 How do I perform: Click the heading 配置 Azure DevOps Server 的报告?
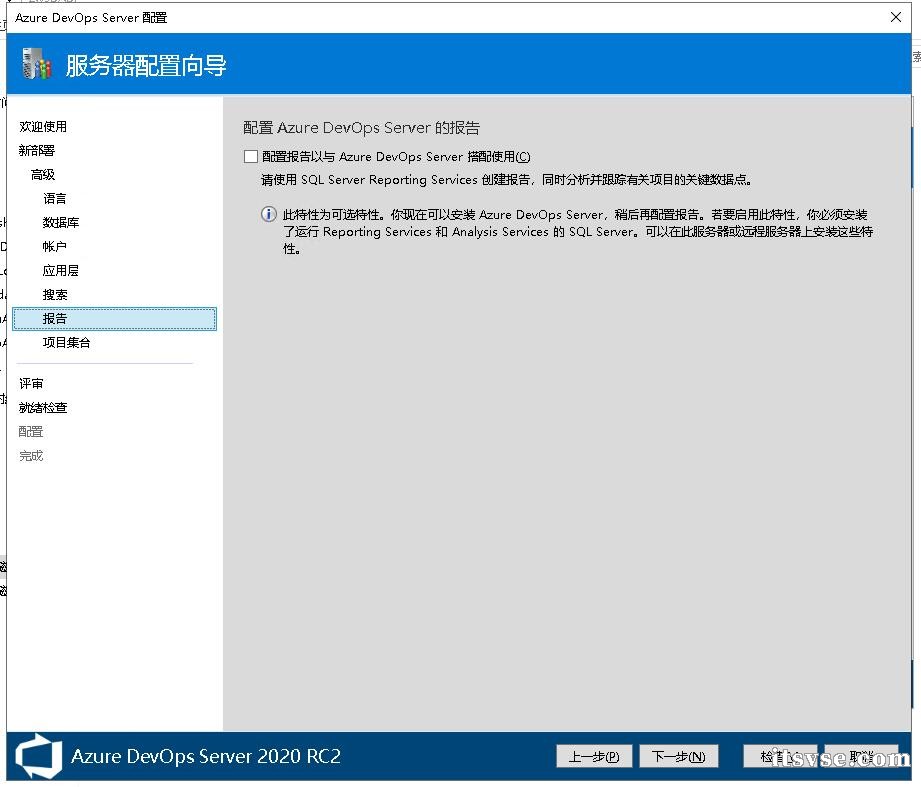(361, 127)
